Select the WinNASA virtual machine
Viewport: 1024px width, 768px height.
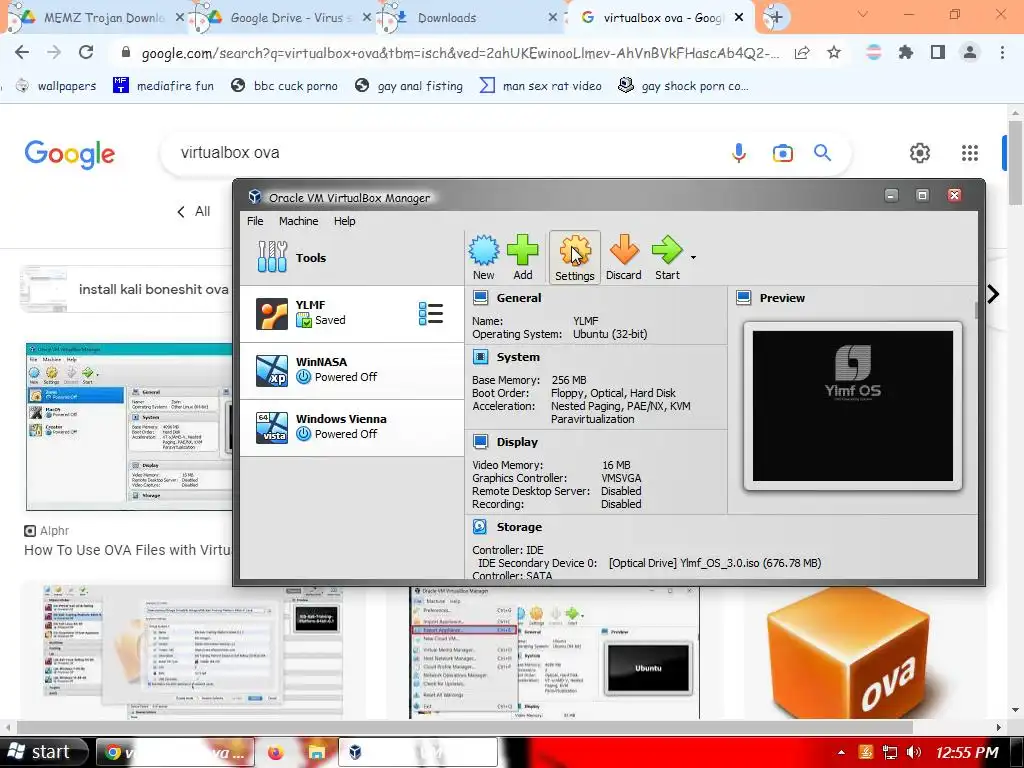tap(352, 370)
